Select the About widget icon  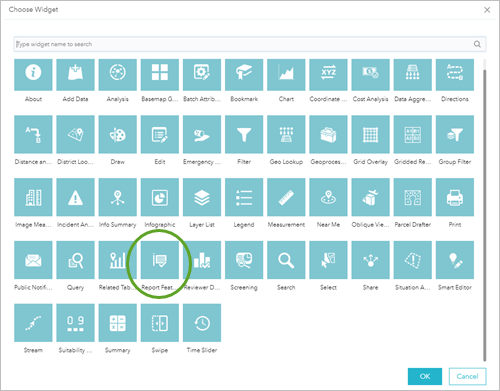pyautogui.click(x=33, y=75)
